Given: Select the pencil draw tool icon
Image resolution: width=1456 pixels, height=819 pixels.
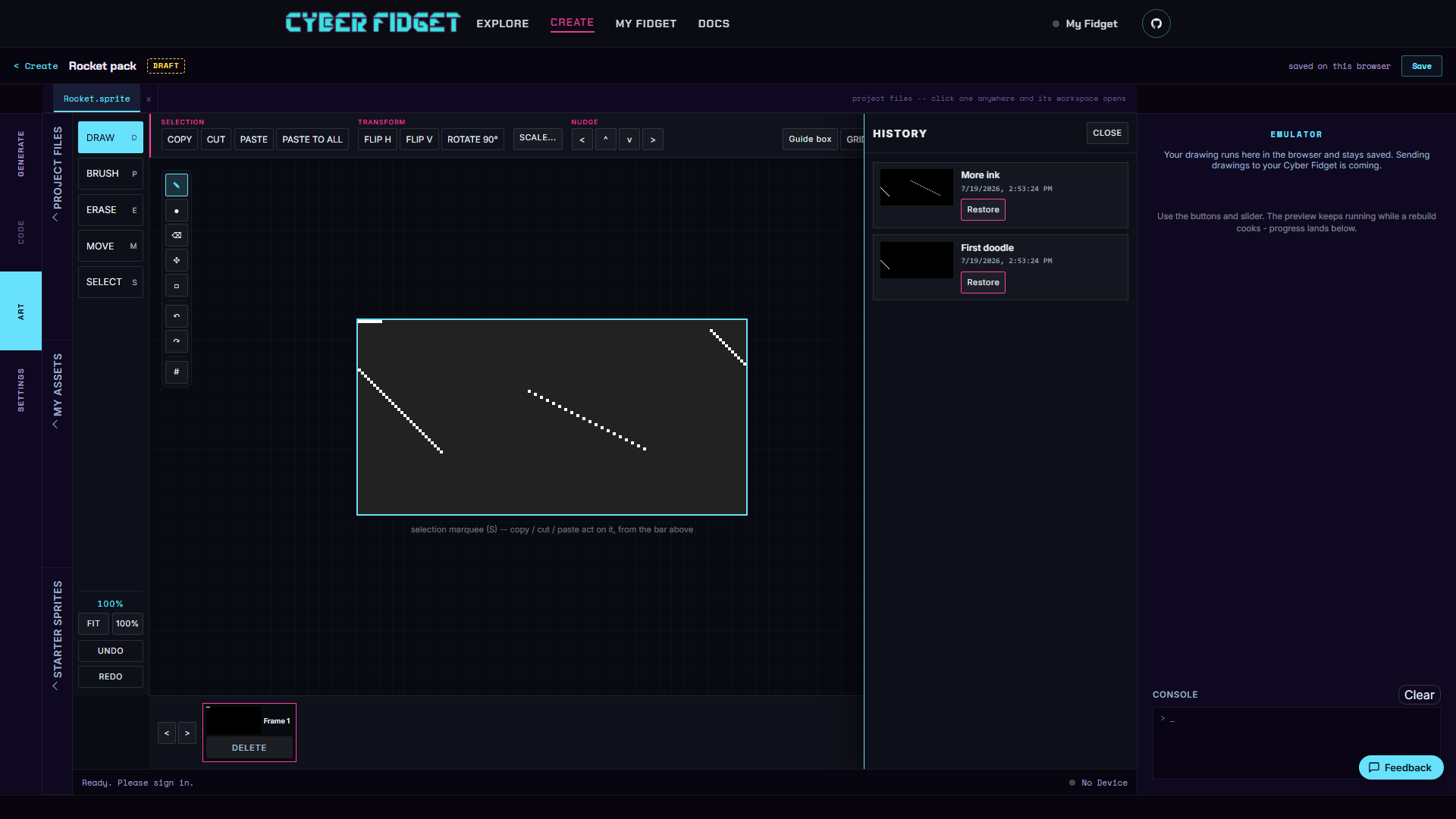Looking at the screenshot, I should (x=176, y=185).
